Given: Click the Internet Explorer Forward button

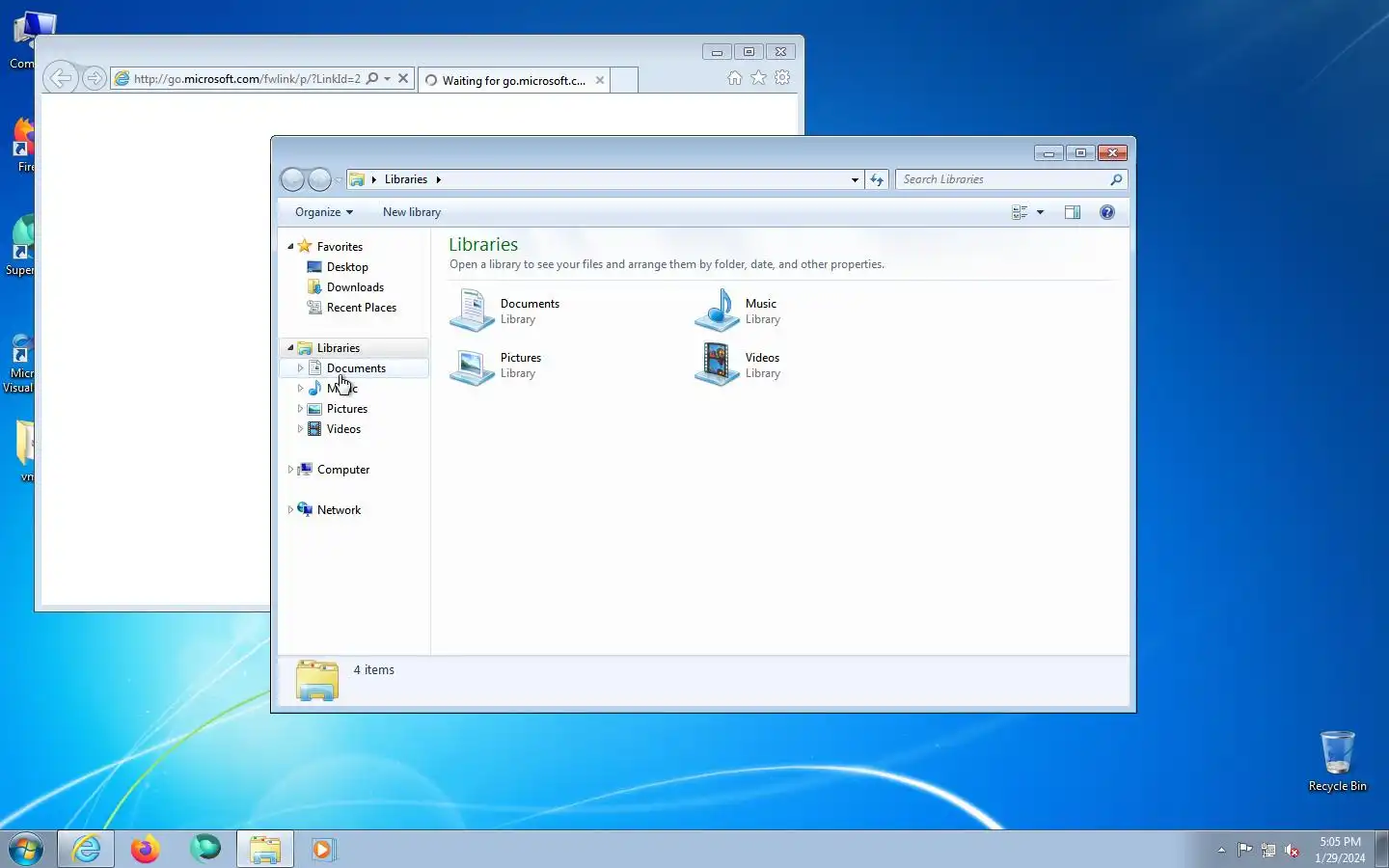Looking at the screenshot, I should (x=94, y=78).
